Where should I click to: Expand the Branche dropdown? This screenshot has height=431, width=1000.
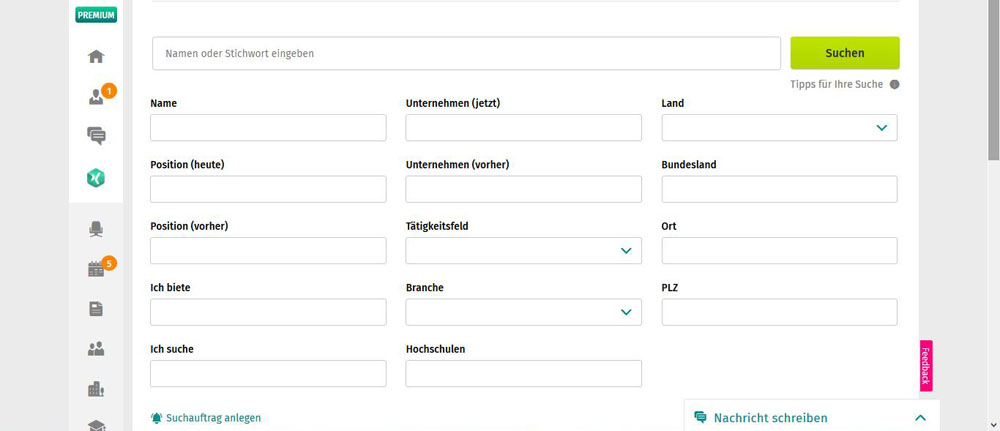(524, 312)
